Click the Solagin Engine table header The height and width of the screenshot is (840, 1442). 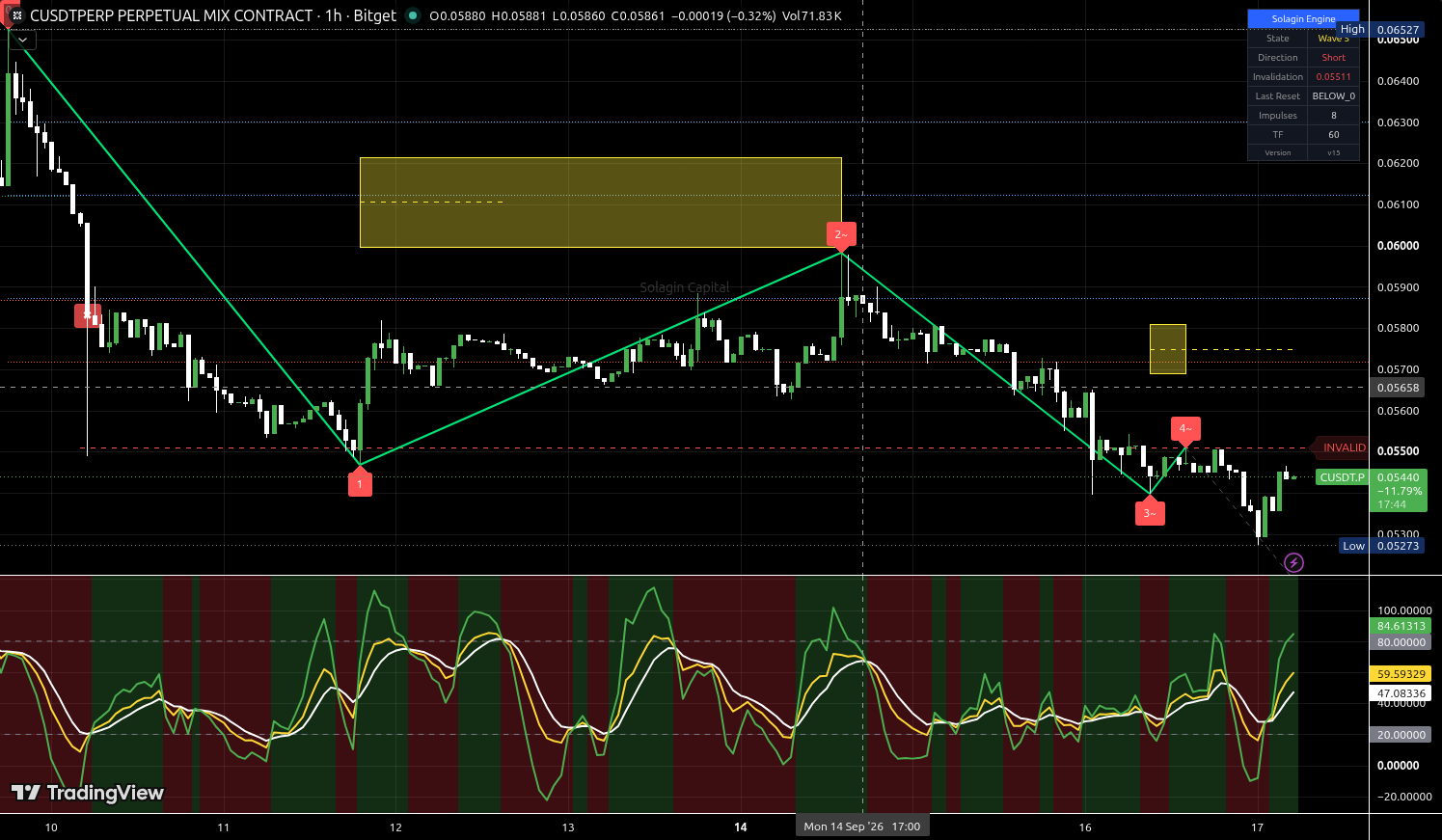pyautogui.click(x=1303, y=18)
